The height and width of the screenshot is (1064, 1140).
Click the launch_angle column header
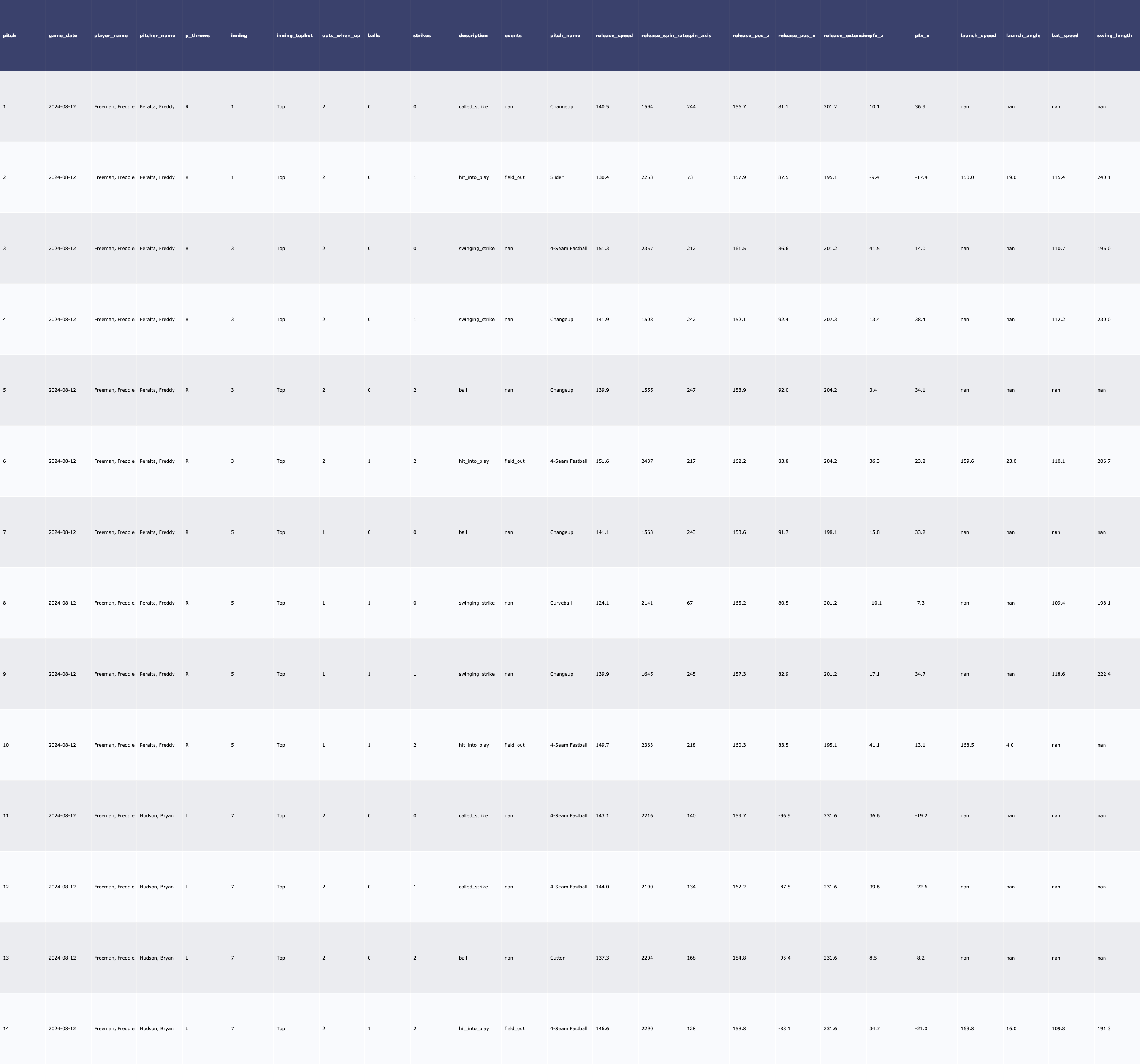click(x=1023, y=36)
